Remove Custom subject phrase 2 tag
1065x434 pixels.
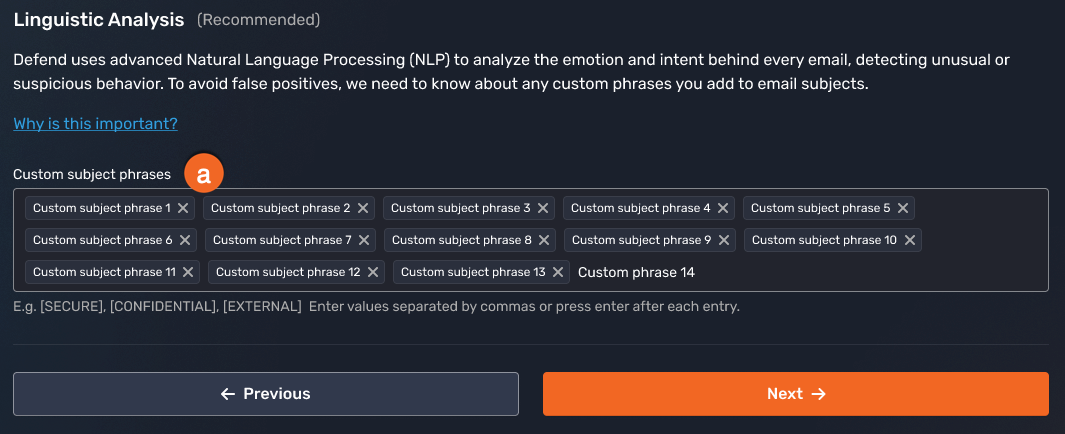[363, 208]
